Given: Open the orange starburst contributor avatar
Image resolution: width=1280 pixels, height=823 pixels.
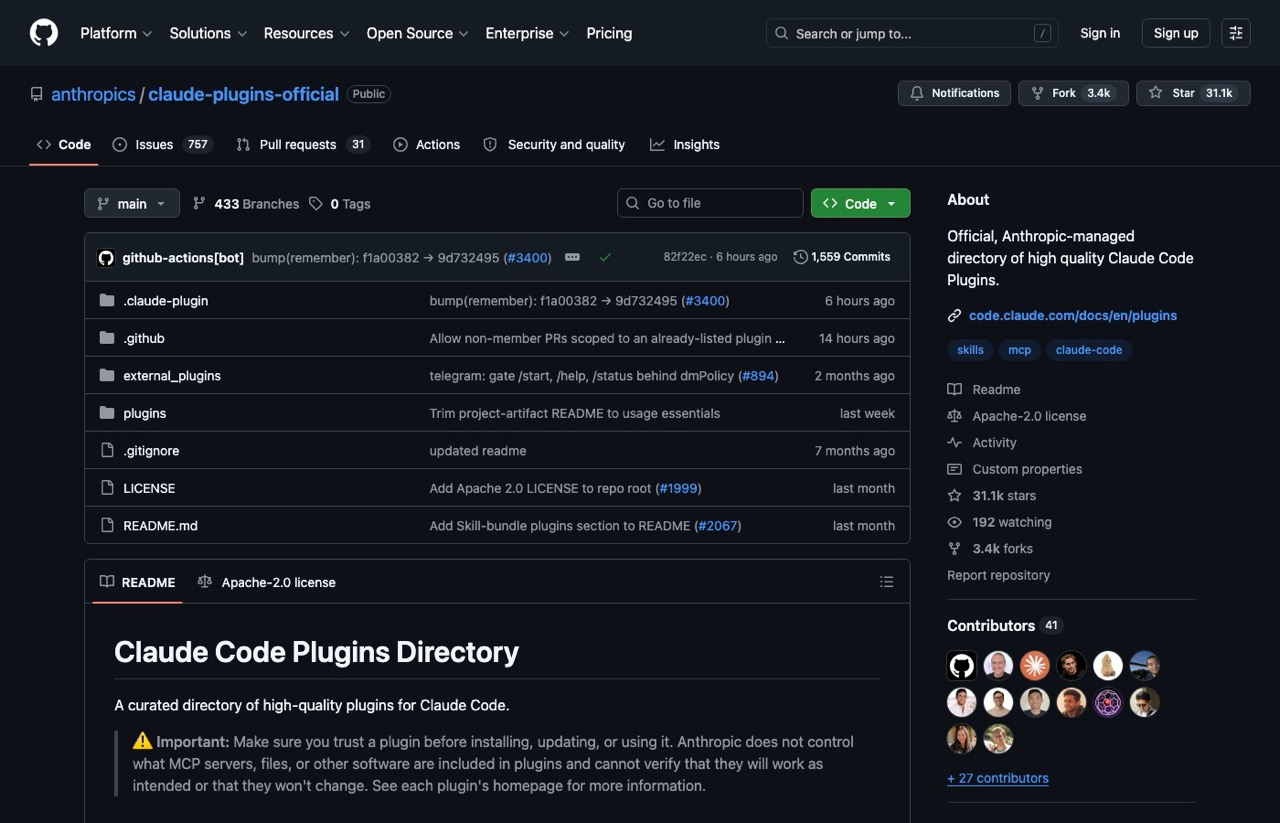Looking at the screenshot, I should tap(1035, 666).
